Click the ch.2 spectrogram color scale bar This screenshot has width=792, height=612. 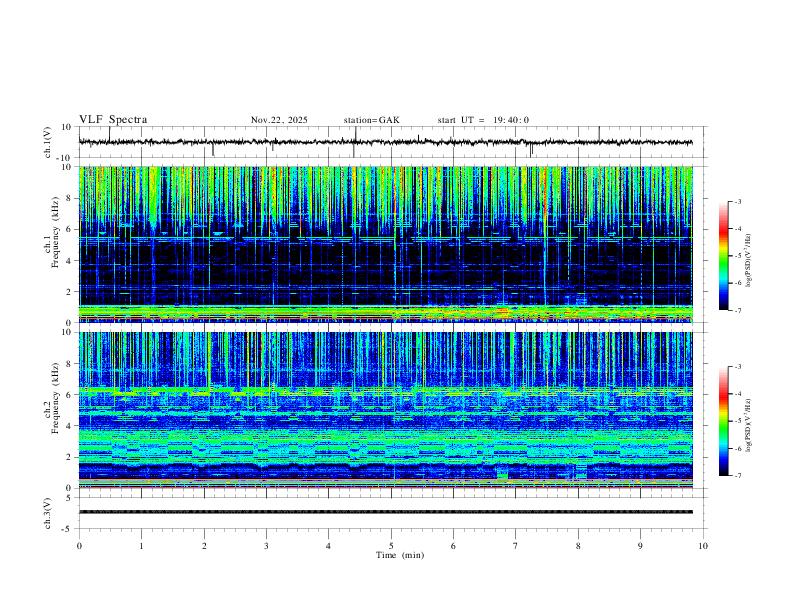[723, 421]
